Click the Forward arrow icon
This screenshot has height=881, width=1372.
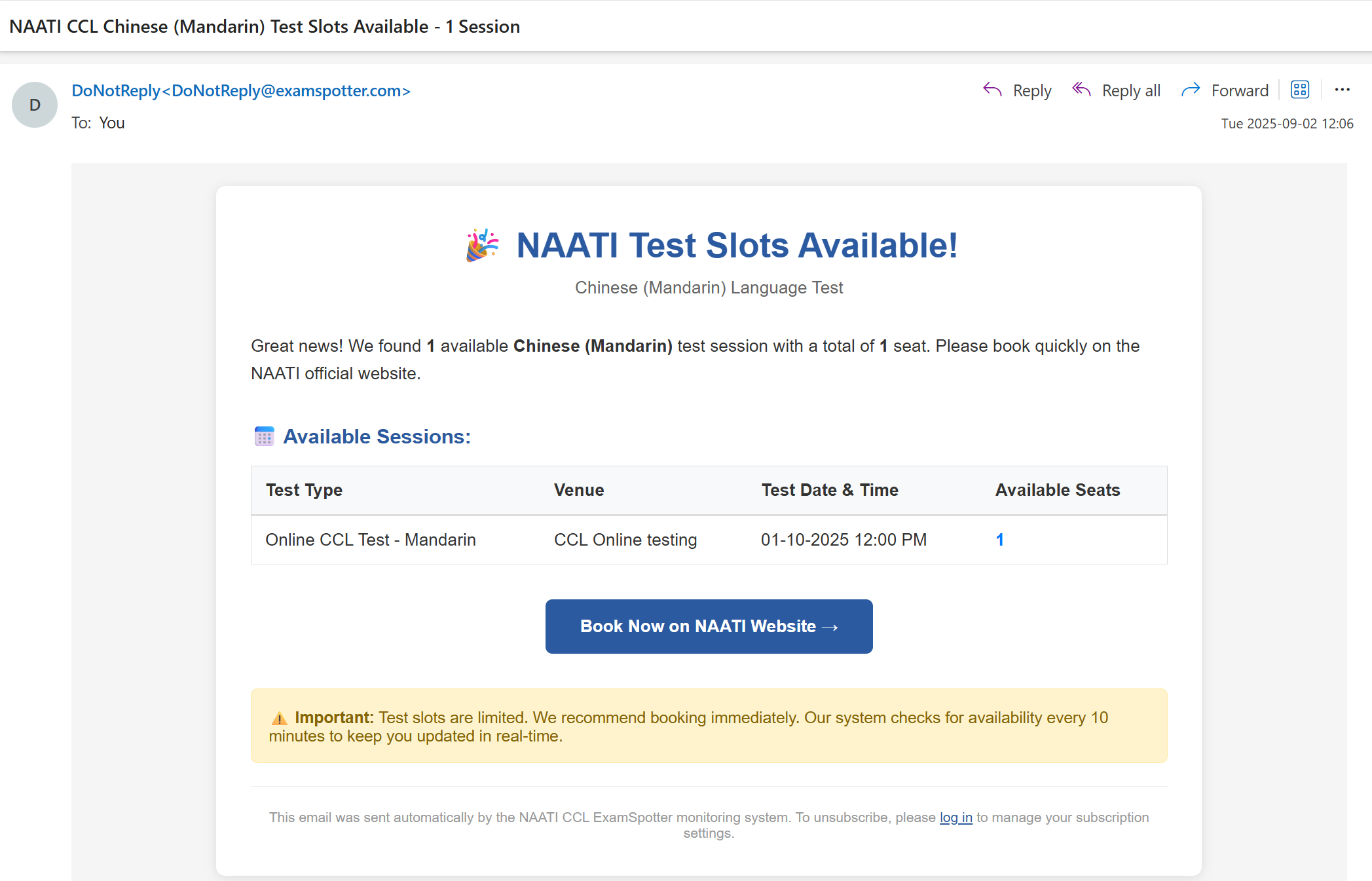click(x=1191, y=90)
